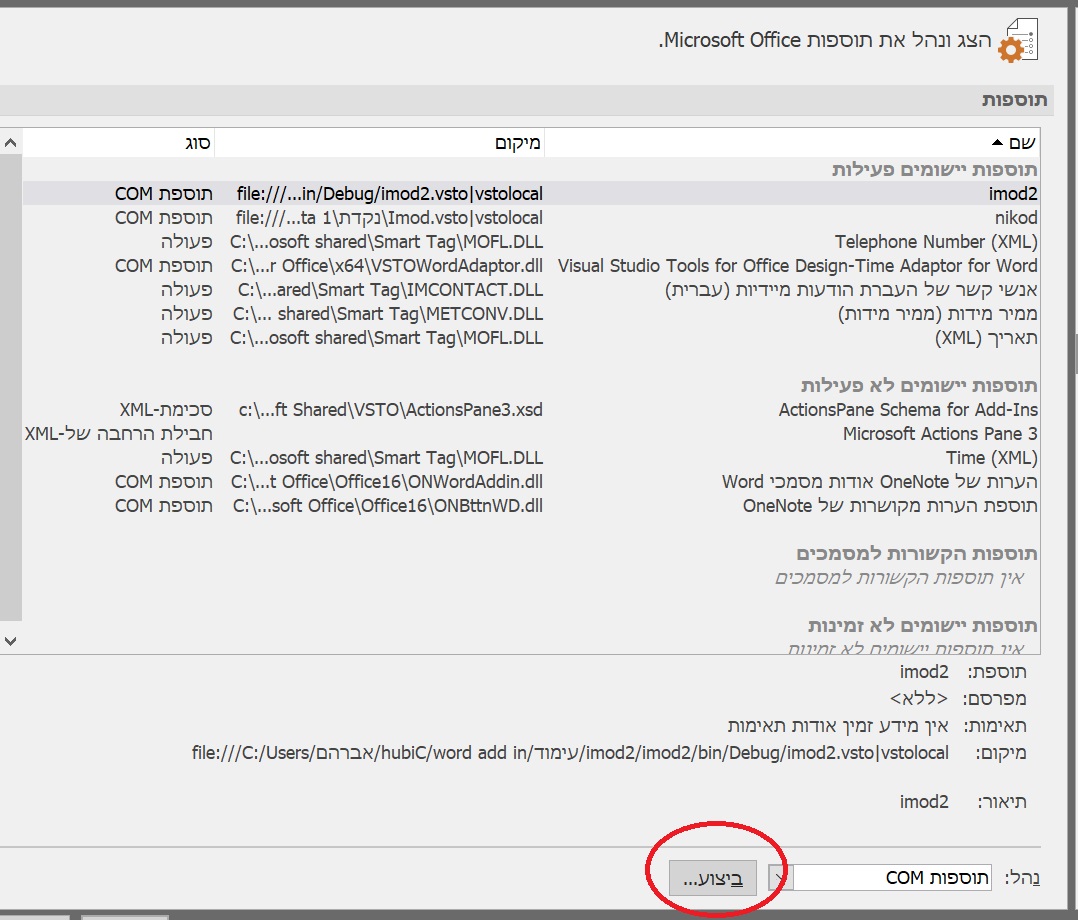This screenshot has width=1078, height=920.
Task: Click the <ללא> publisher value
Action: [x=919, y=699]
